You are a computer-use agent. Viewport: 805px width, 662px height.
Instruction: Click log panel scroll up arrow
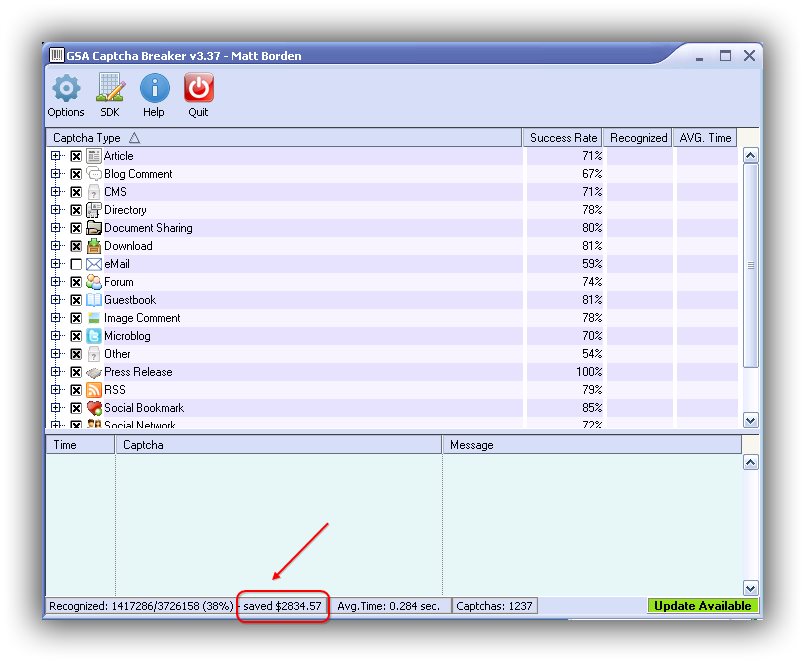pos(751,462)
